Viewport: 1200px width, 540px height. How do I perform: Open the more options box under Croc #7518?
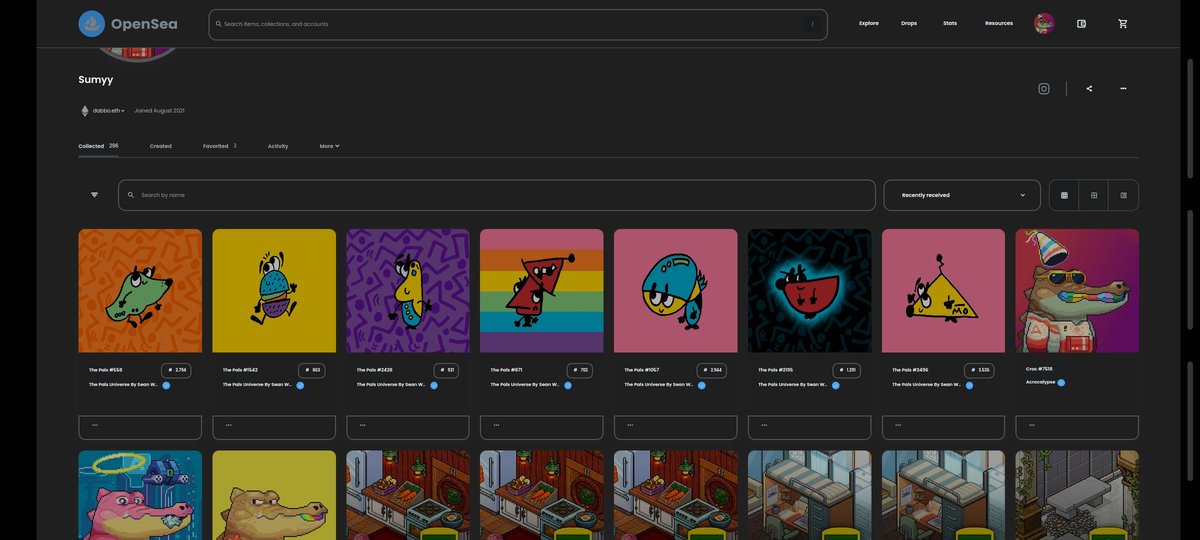point(1077,428)
